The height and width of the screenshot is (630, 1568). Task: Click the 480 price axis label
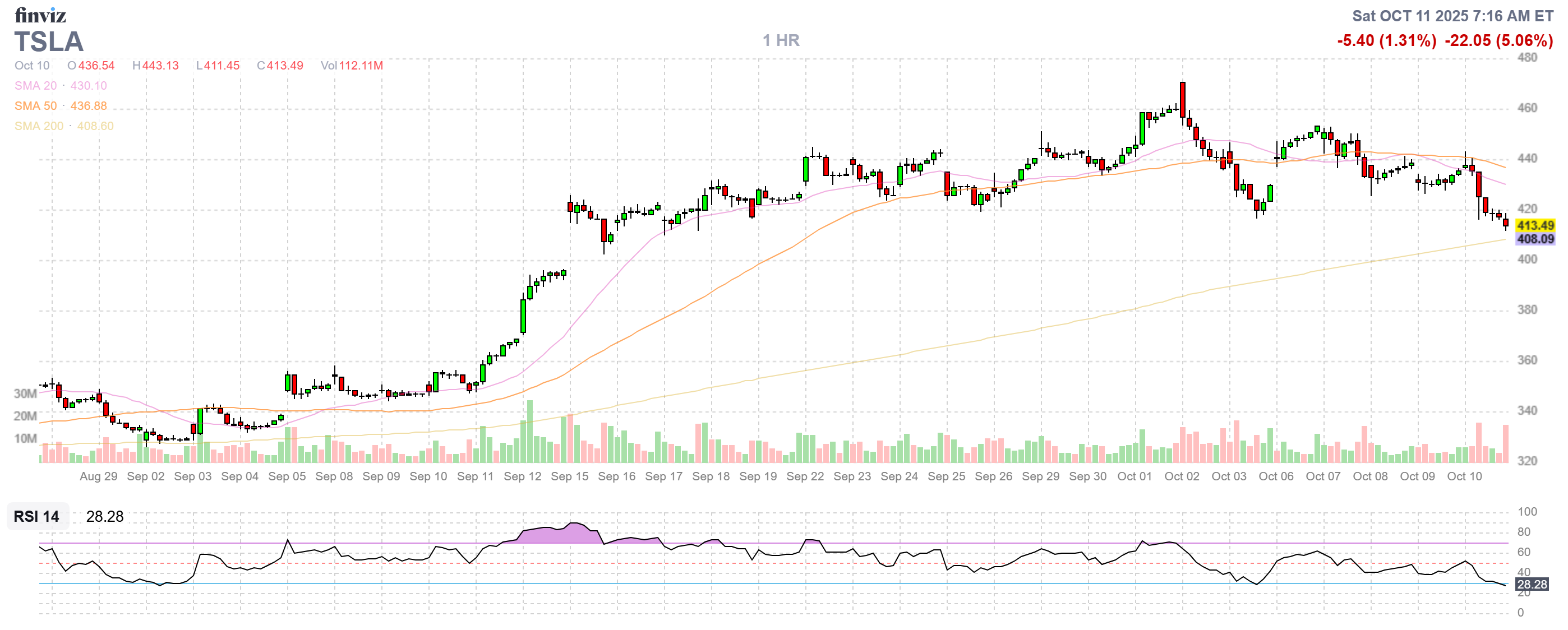[x=1527, y=58]
